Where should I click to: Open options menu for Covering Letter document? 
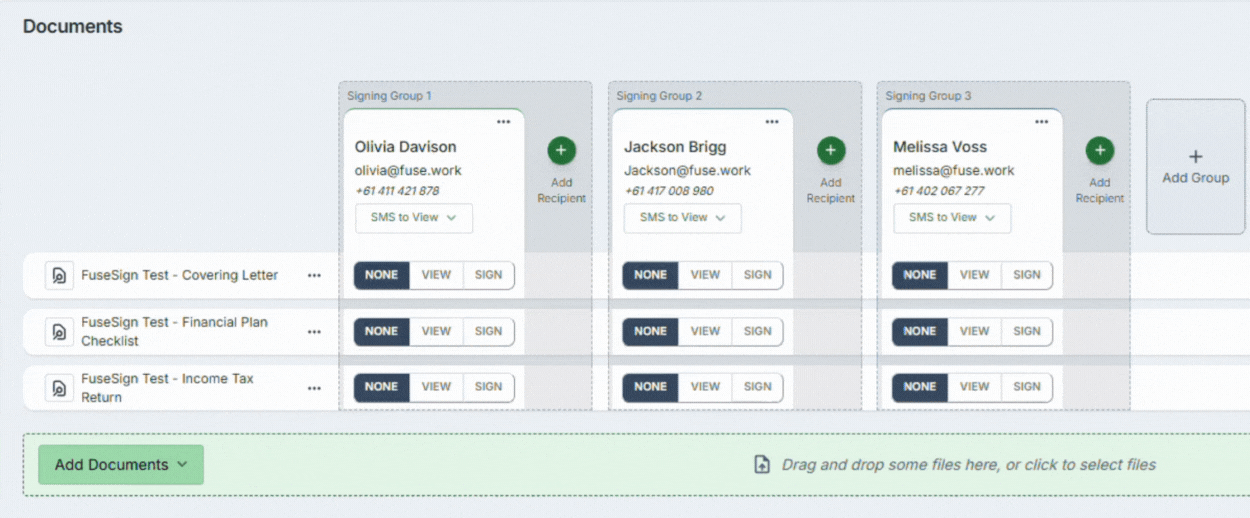pos(314,276)
